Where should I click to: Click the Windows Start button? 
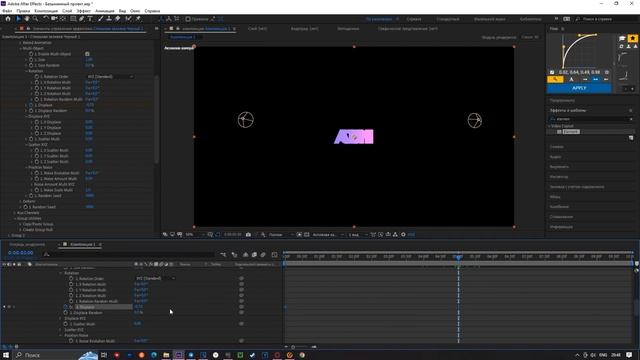click(6, 355)
